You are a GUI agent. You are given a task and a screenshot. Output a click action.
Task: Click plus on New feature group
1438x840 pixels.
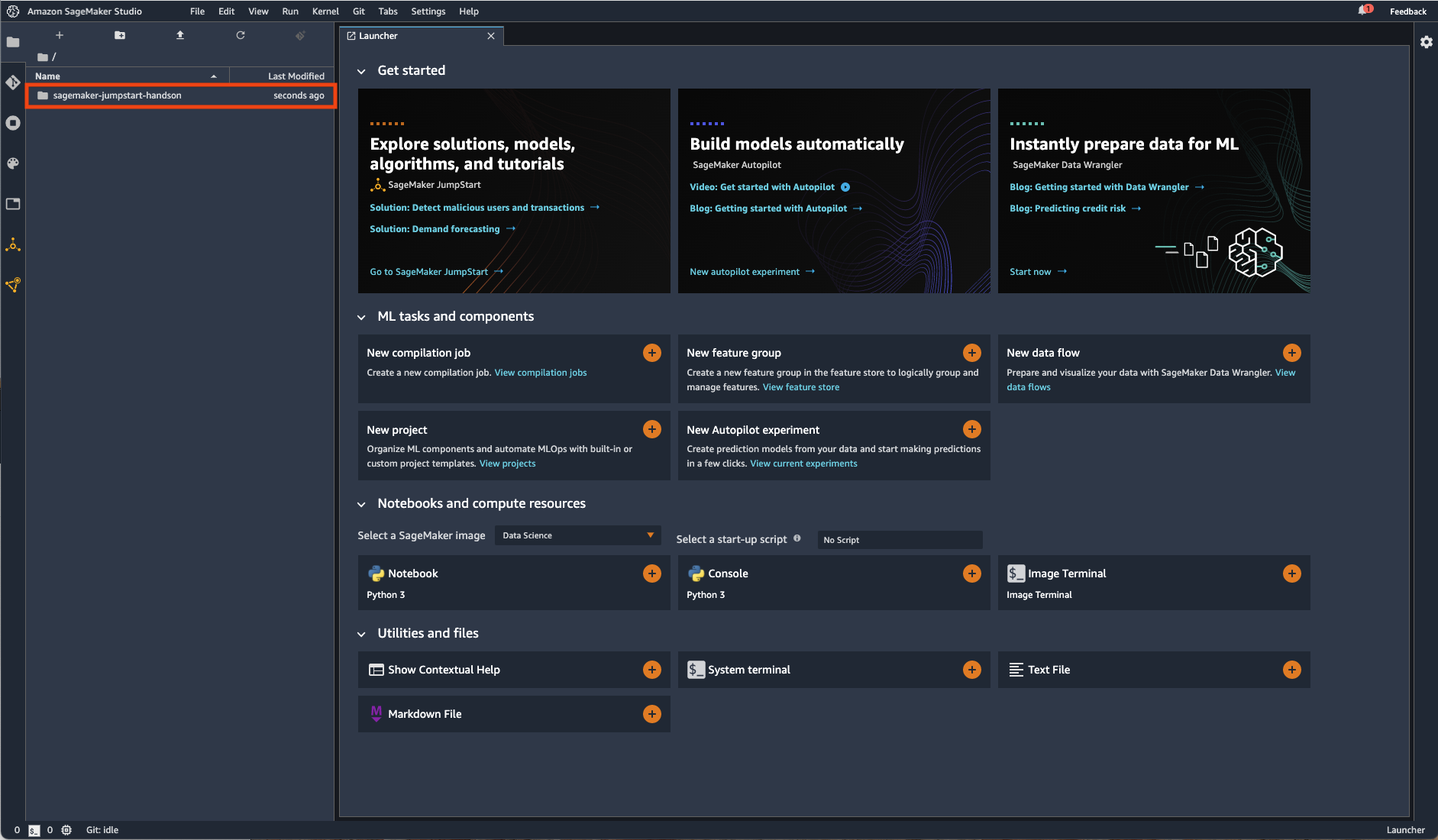click(x=972, y=353)
